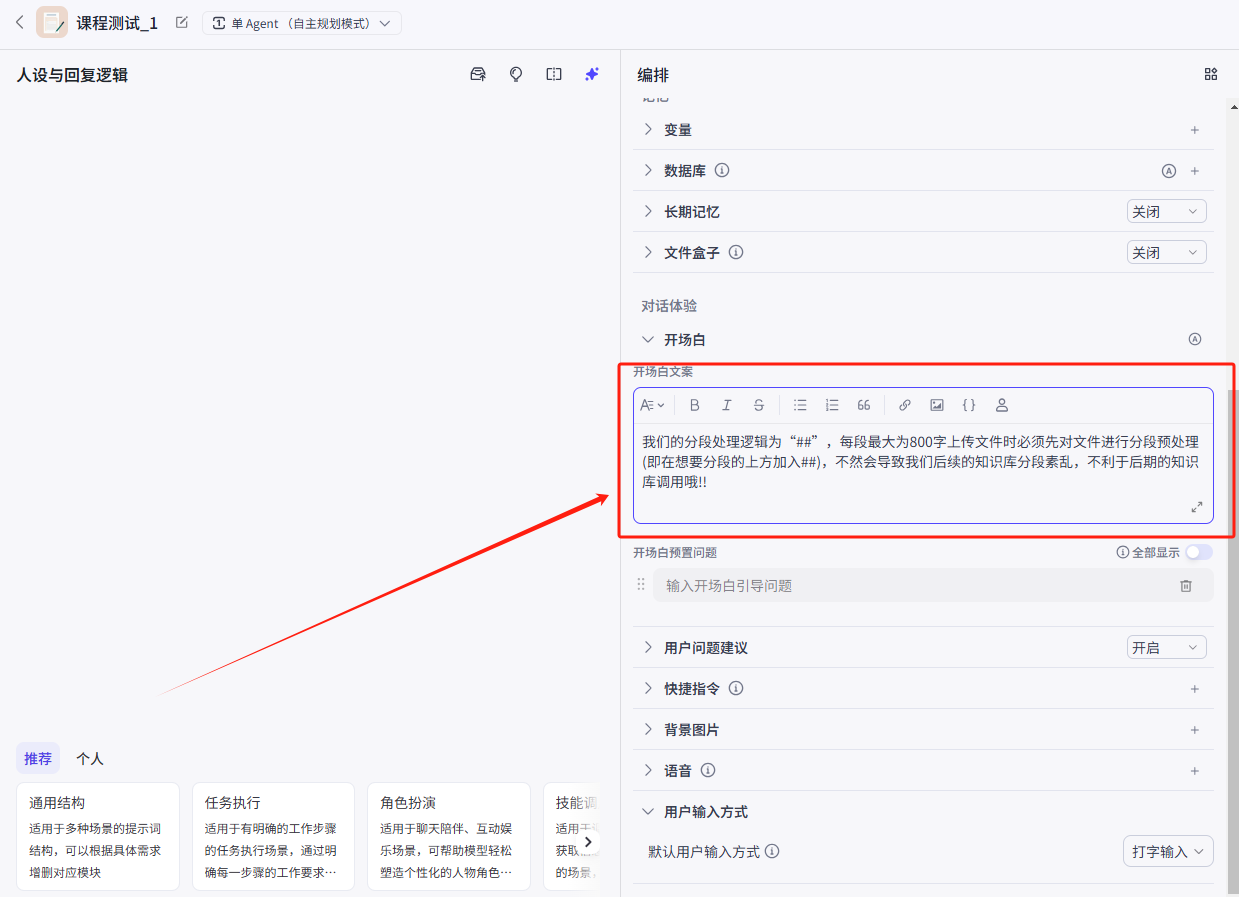Click the insert link icon

click(x=904, y=405)
